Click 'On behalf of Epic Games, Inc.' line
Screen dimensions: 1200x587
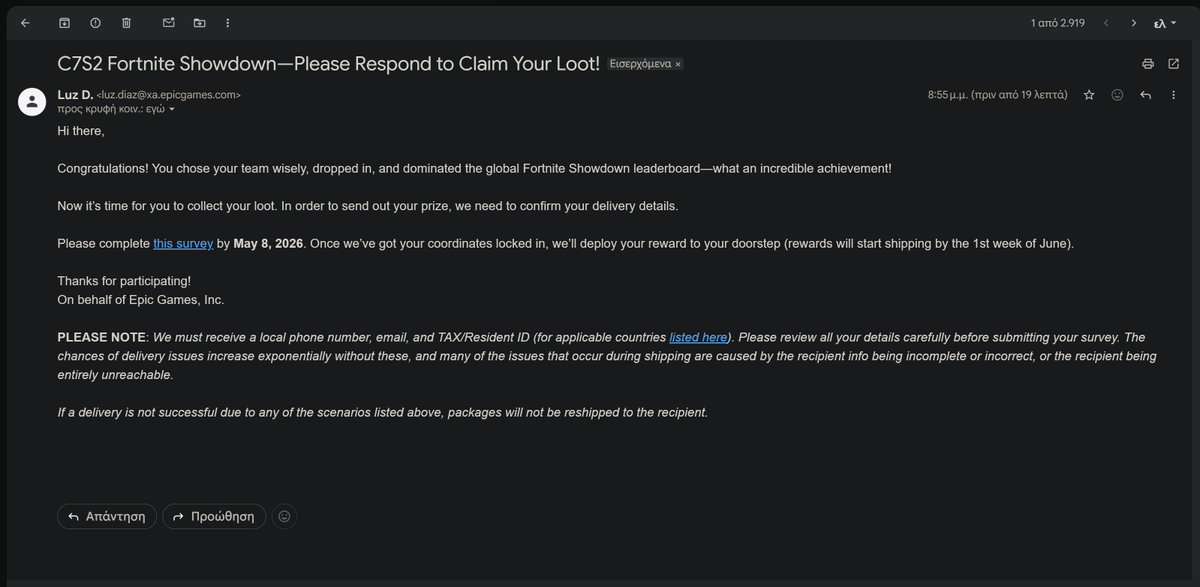pyautogui.click(x=141, y=299)
